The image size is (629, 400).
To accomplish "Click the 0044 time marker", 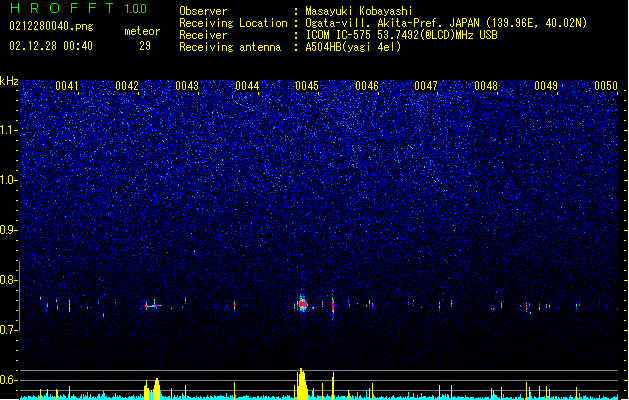I will click(247, 86).
